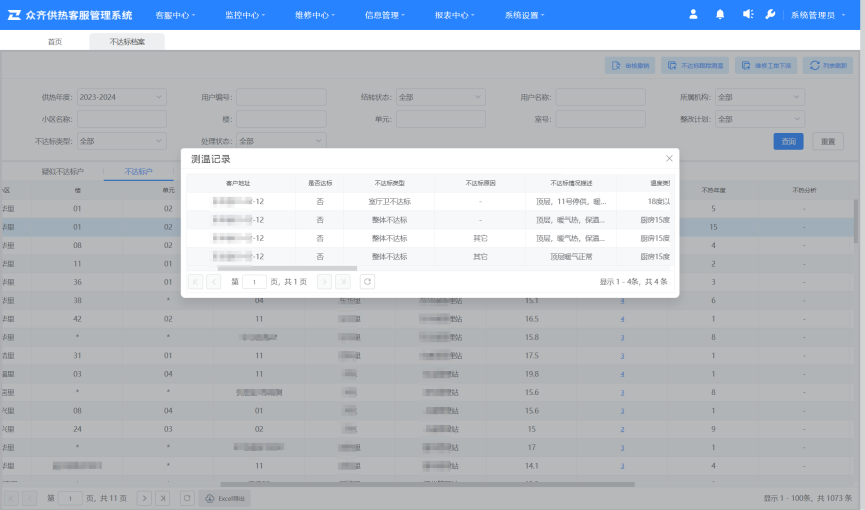Screen dimensions: 865x510
Task: Open the 客服中心 menu
Action: [175, 15]
